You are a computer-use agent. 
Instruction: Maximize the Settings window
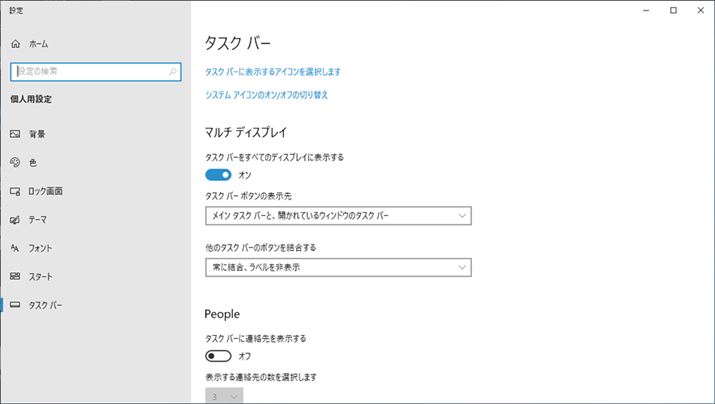point(673,10)
